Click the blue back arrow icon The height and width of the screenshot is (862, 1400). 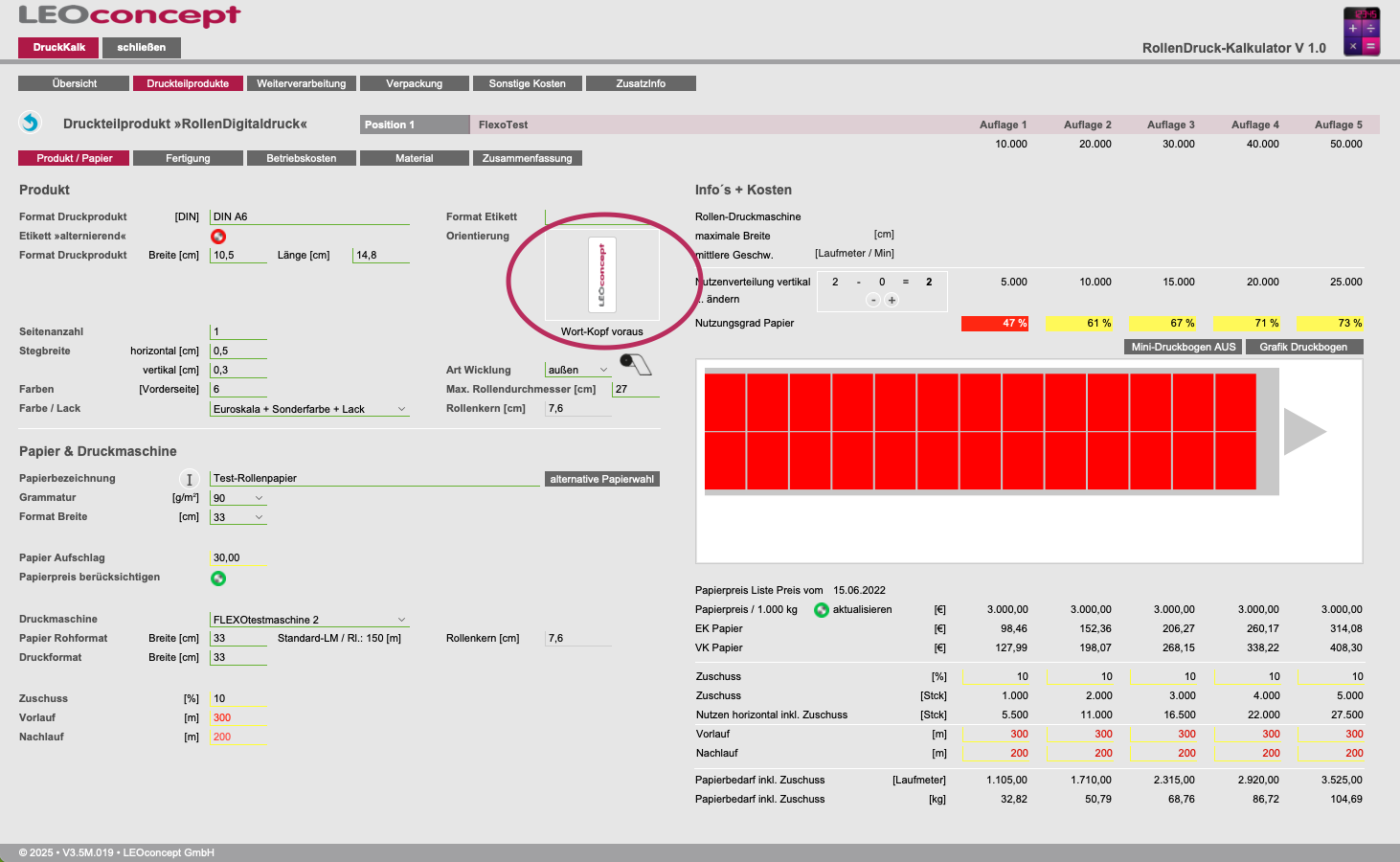pos(30,123)
